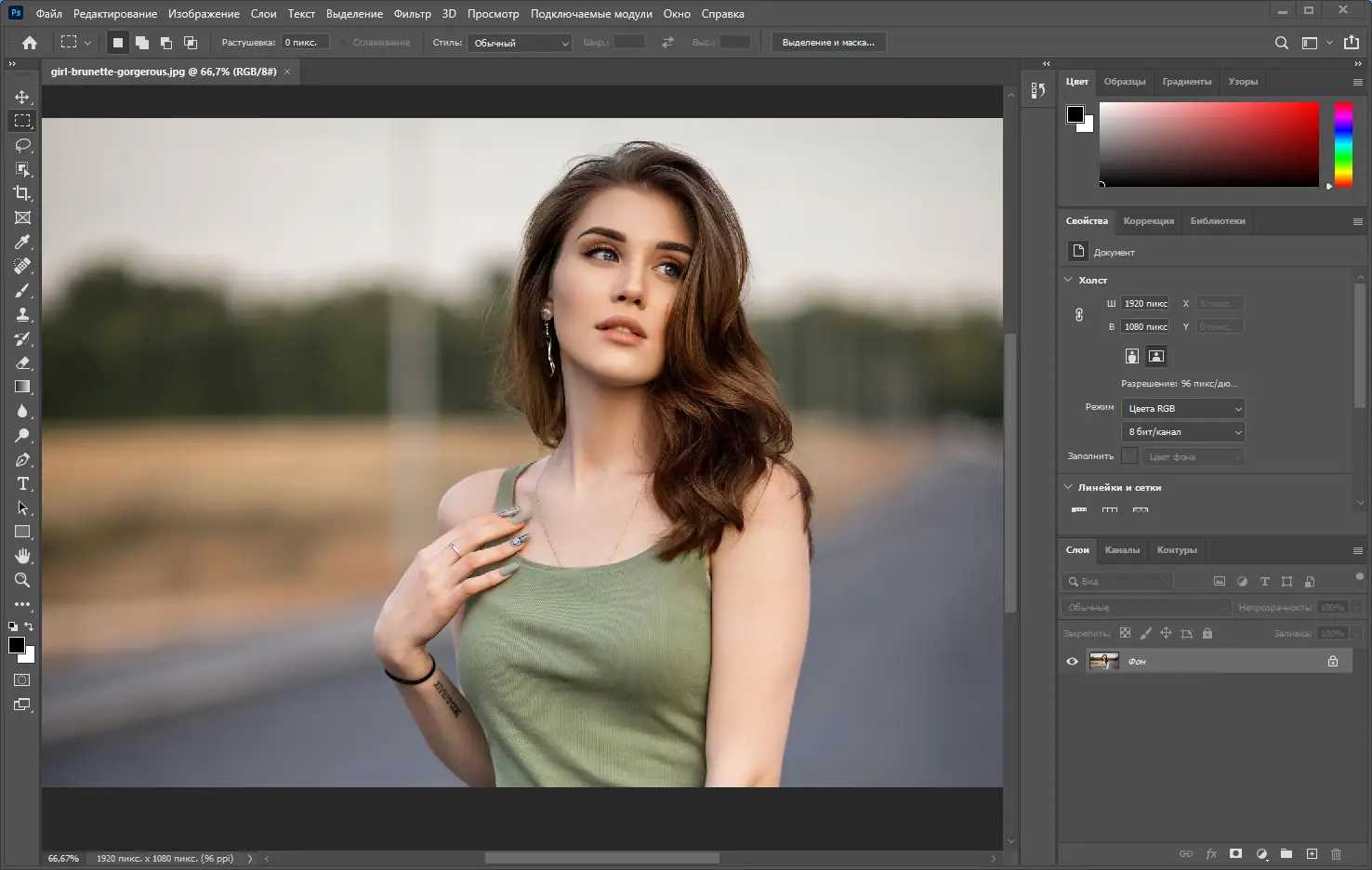The height and width of the screenshot is (870, 1372).
Task: Open the Стиль dropdown set to Обычный
Action: pyautogui.click(x=520, y=43)
